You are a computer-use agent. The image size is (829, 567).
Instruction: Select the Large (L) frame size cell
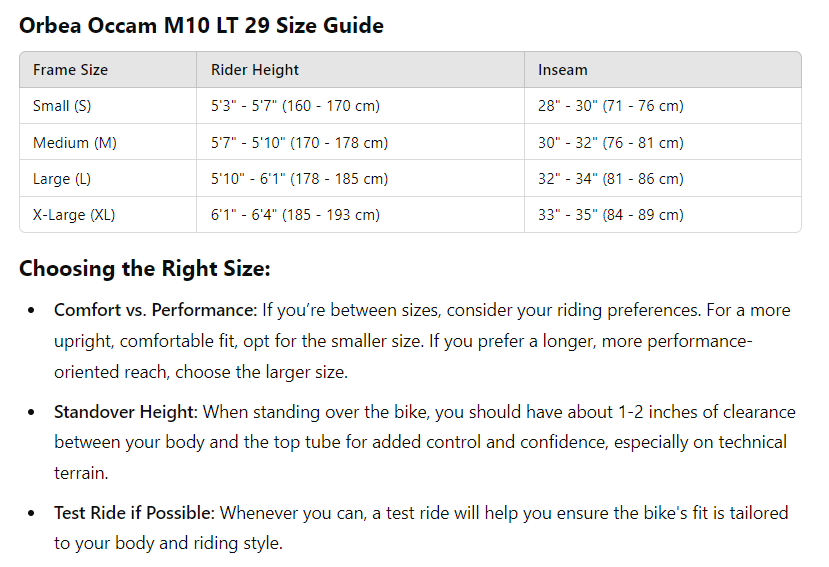tap(64, 179)
